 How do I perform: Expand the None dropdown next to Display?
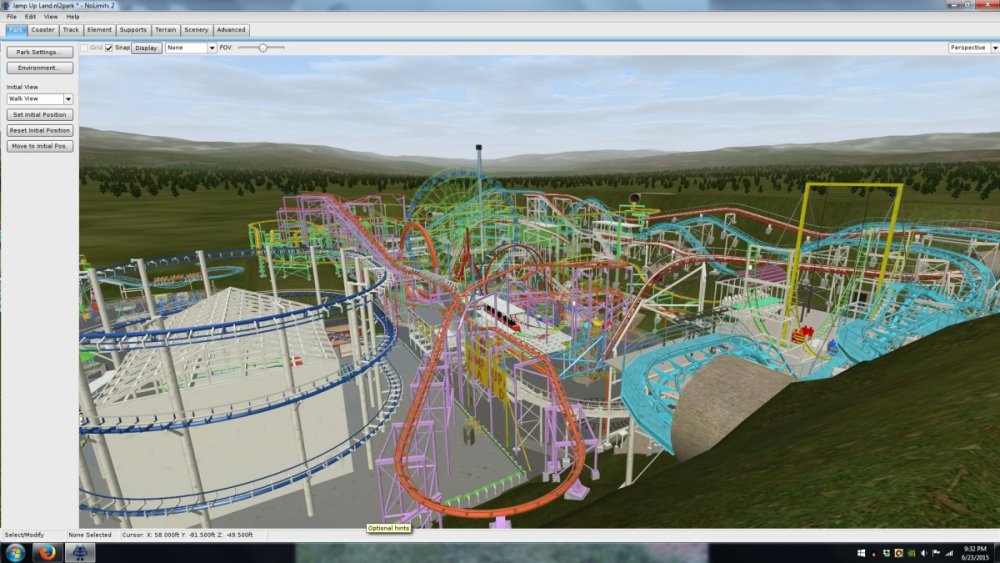point(190,47)
